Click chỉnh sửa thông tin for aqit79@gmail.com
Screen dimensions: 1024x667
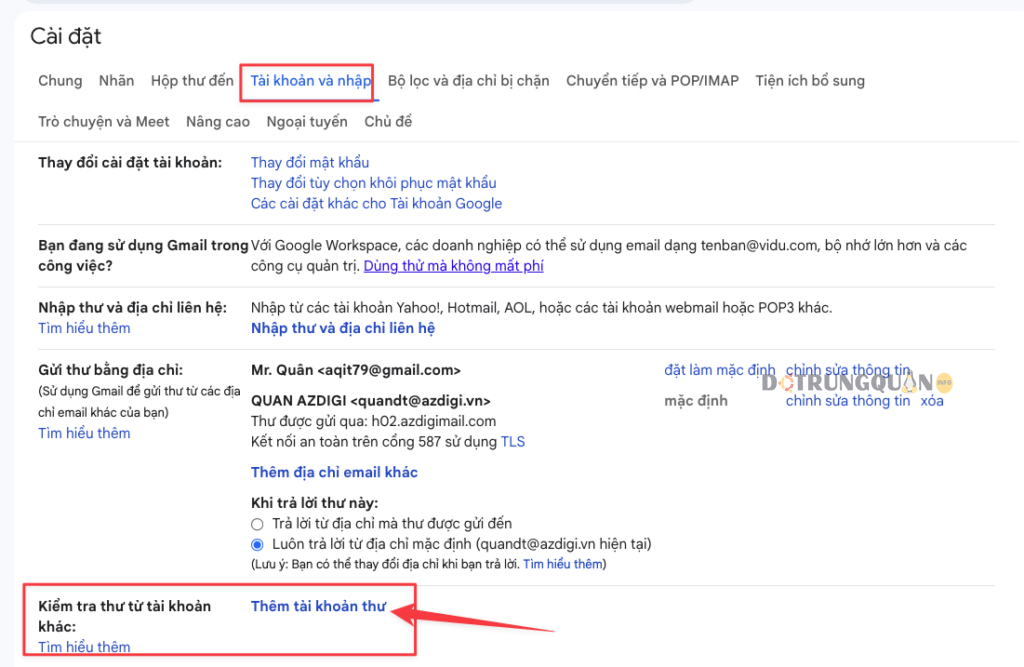click(x=848, y=370)
